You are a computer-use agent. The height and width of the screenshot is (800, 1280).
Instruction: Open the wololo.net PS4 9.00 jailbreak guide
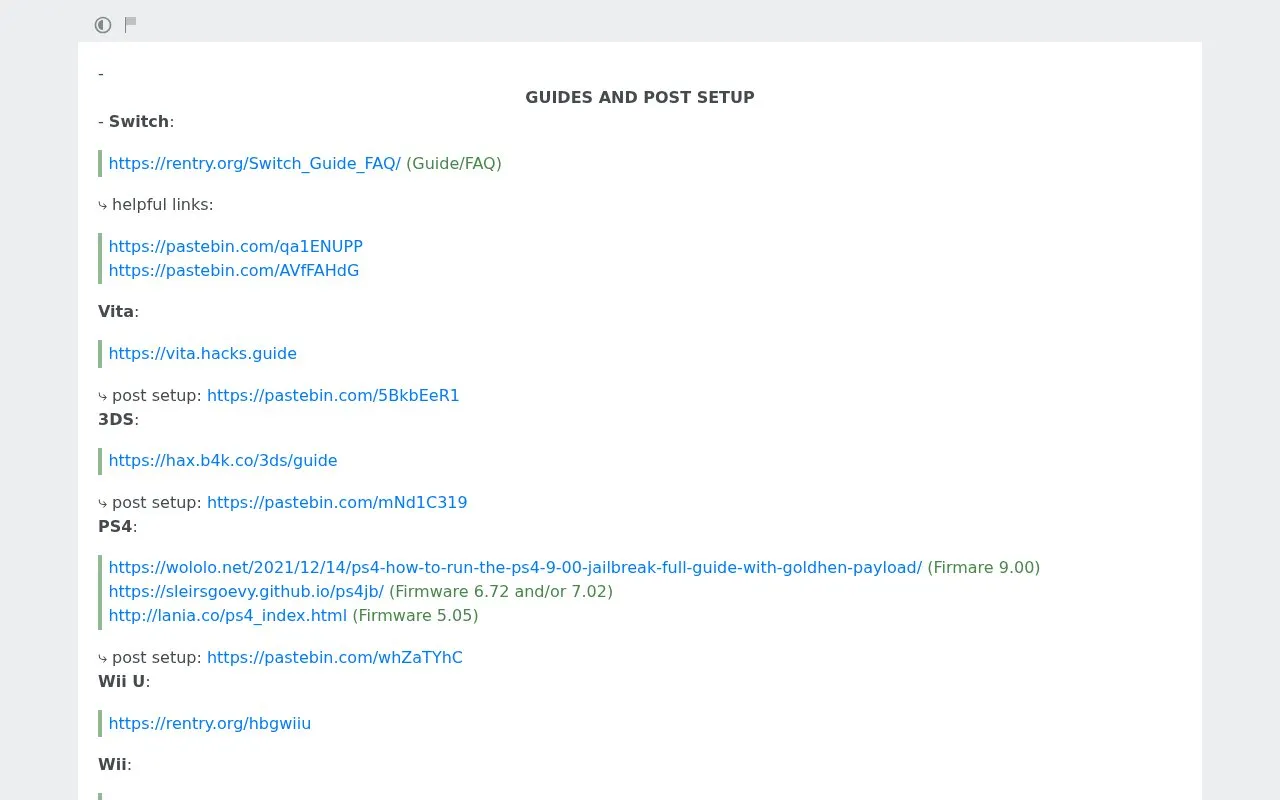tap(515, 567)
